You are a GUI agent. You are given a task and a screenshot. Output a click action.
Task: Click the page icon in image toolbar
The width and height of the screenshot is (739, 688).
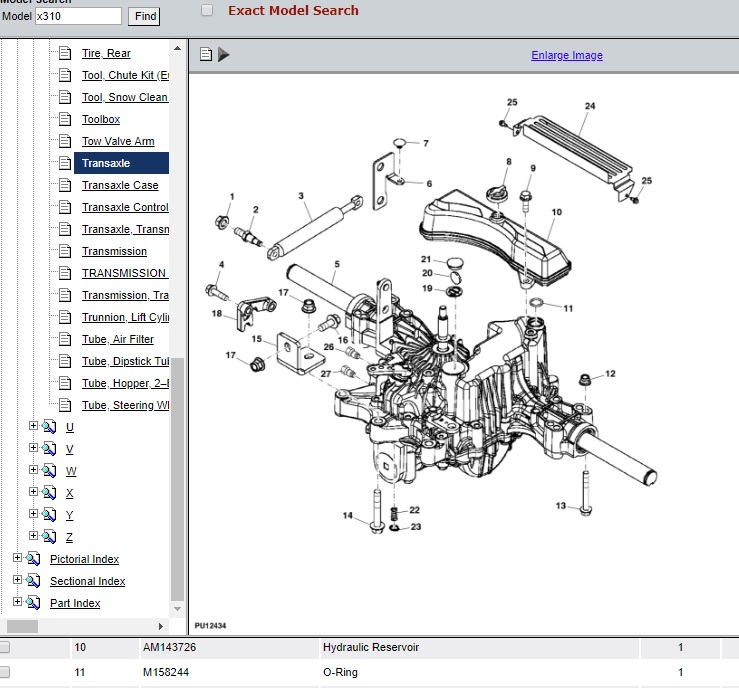(206, 55)
